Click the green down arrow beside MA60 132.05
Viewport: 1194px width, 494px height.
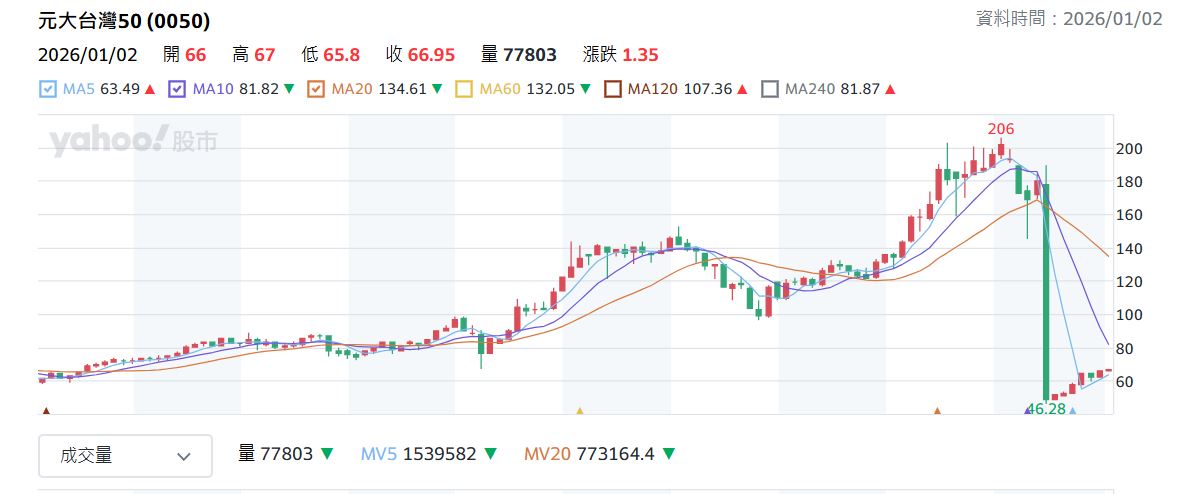585,89
